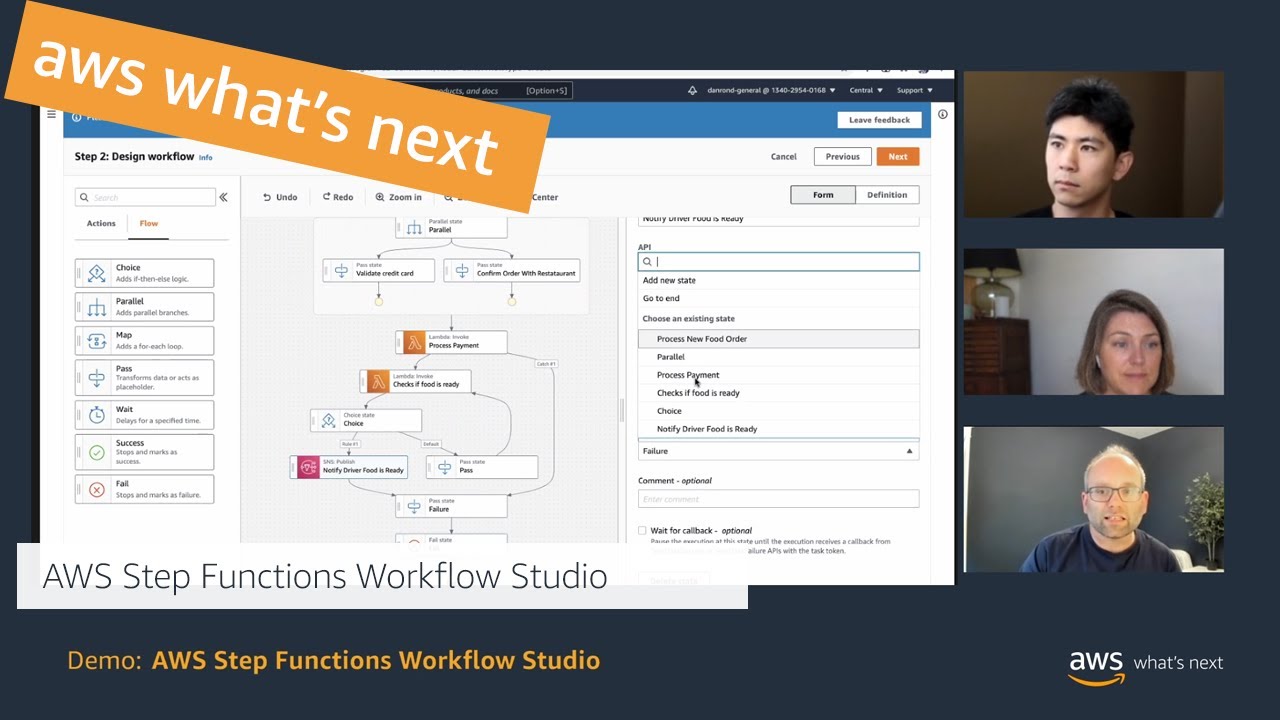Viewport: 1280px width, 720px height.
Task: Click the Redo toolbar button
Action: pyautogui.click(x=338, y=197)
